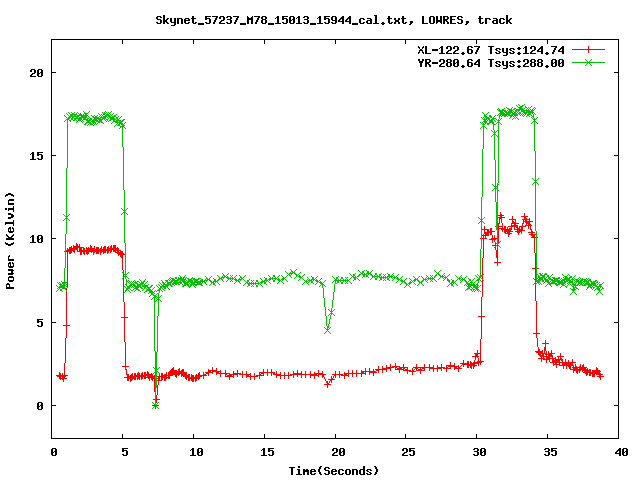Viewport: 640px width, 480px height.
Task: Click green dip marker near 19.5 seconds
Action: (x=327, y=330)
